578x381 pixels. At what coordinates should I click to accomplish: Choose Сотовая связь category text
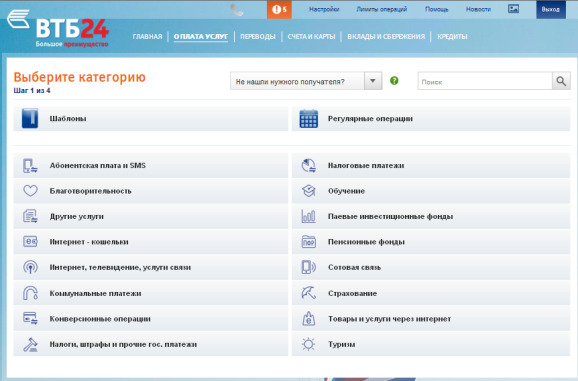point(354,267)
